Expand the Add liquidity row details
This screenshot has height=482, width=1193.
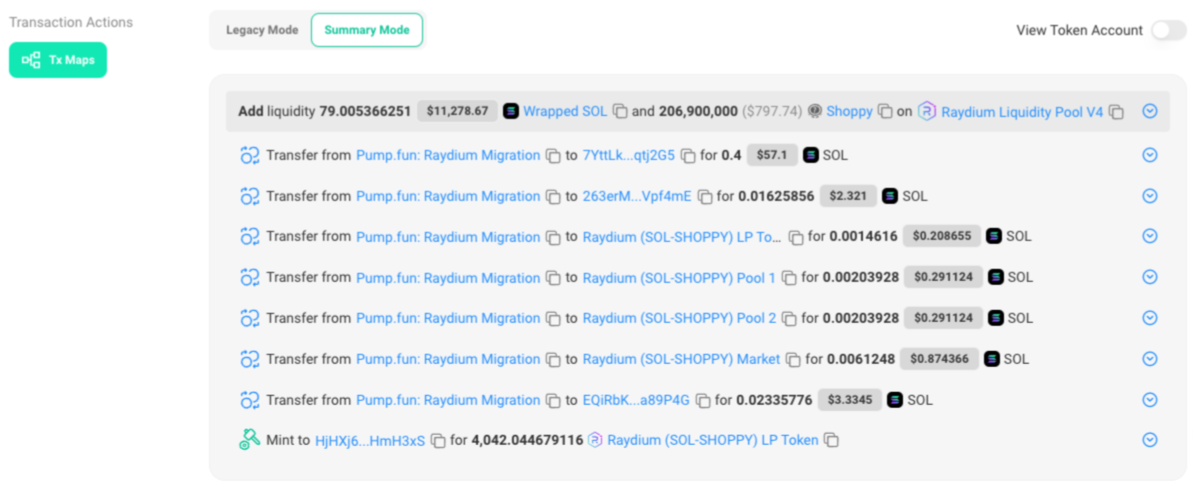tap(1149, 111)
